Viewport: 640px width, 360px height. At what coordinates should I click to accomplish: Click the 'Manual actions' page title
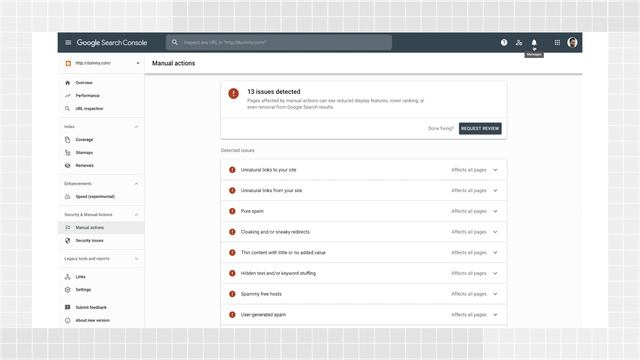point(173,63)
